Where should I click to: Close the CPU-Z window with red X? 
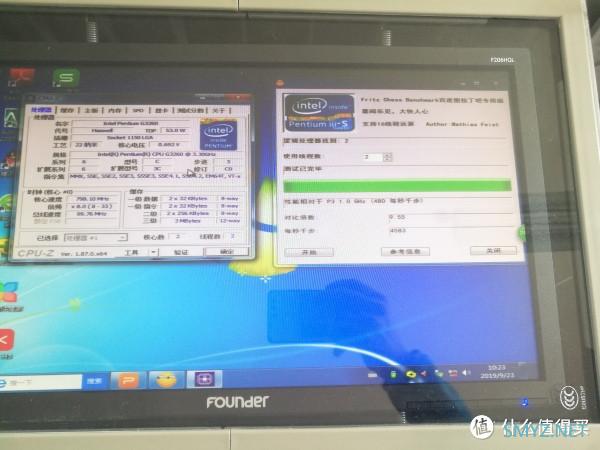pyautogui.click(x=240, y=98)
